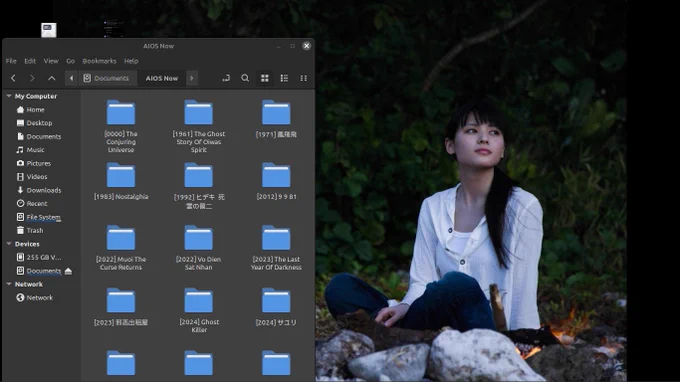The width and height of the screenshot is (680, 382).
Task: Open the File menu
Action: pos(11,61)
